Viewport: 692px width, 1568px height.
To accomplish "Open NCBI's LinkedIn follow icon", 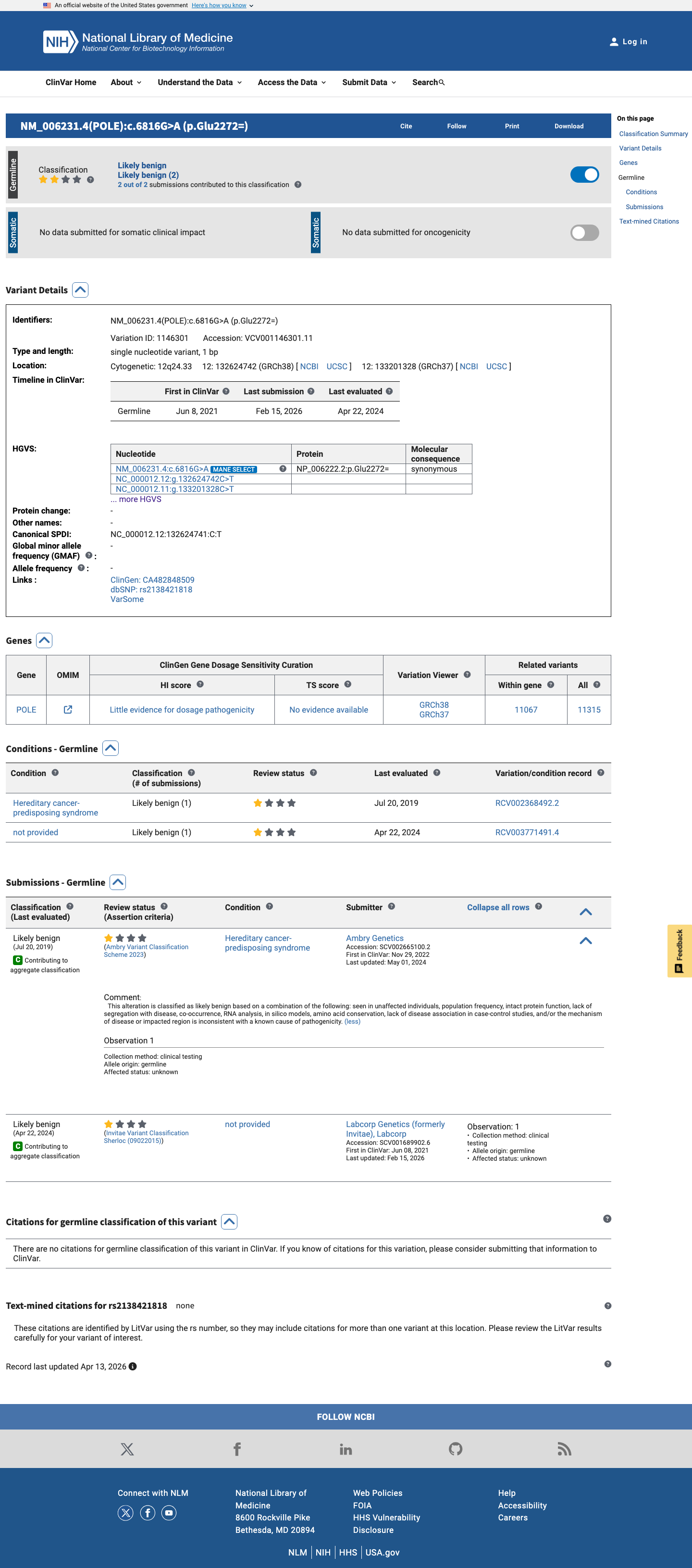I will click(x=346, y=1449).
